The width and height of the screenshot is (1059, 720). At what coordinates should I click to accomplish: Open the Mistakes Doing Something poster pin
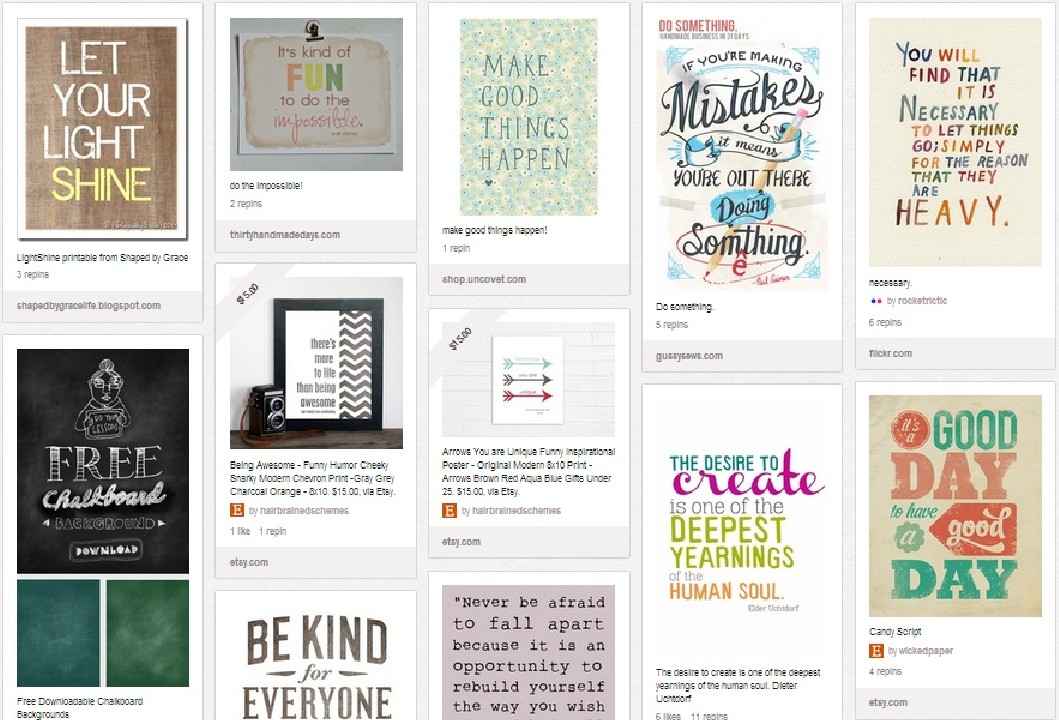(x=742, y=155)
